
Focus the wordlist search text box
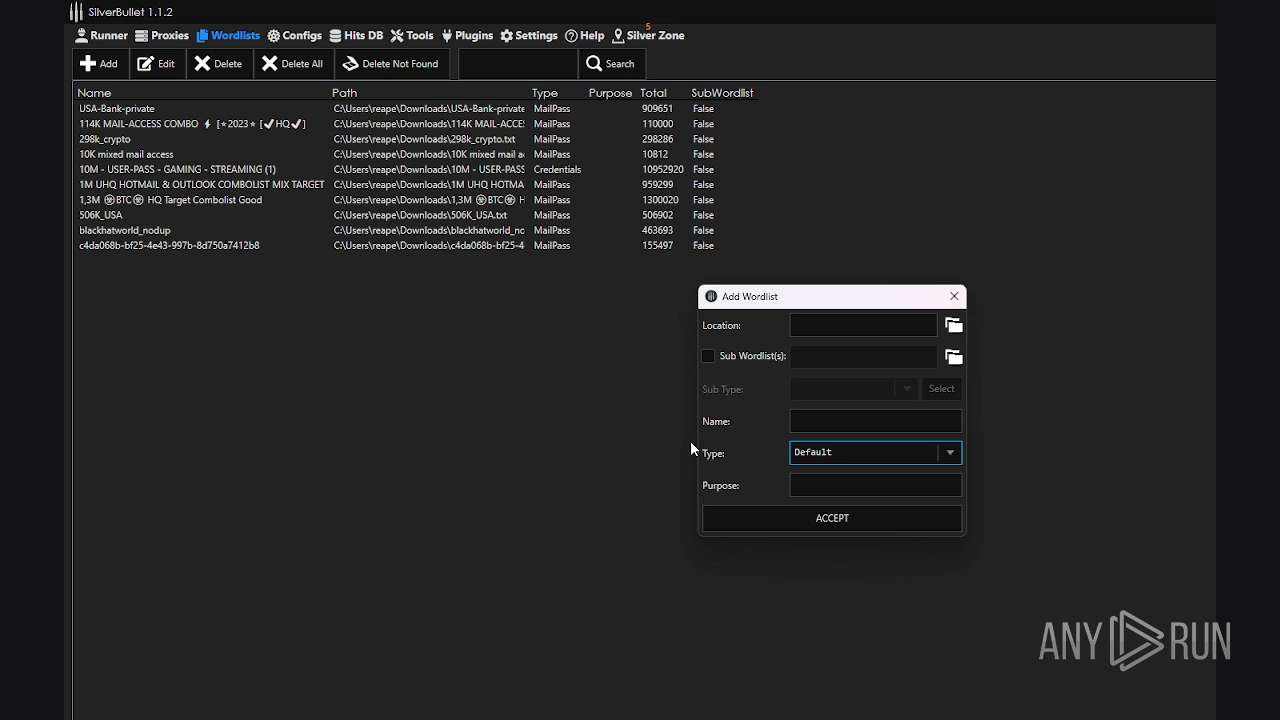(x=518, y=64)
